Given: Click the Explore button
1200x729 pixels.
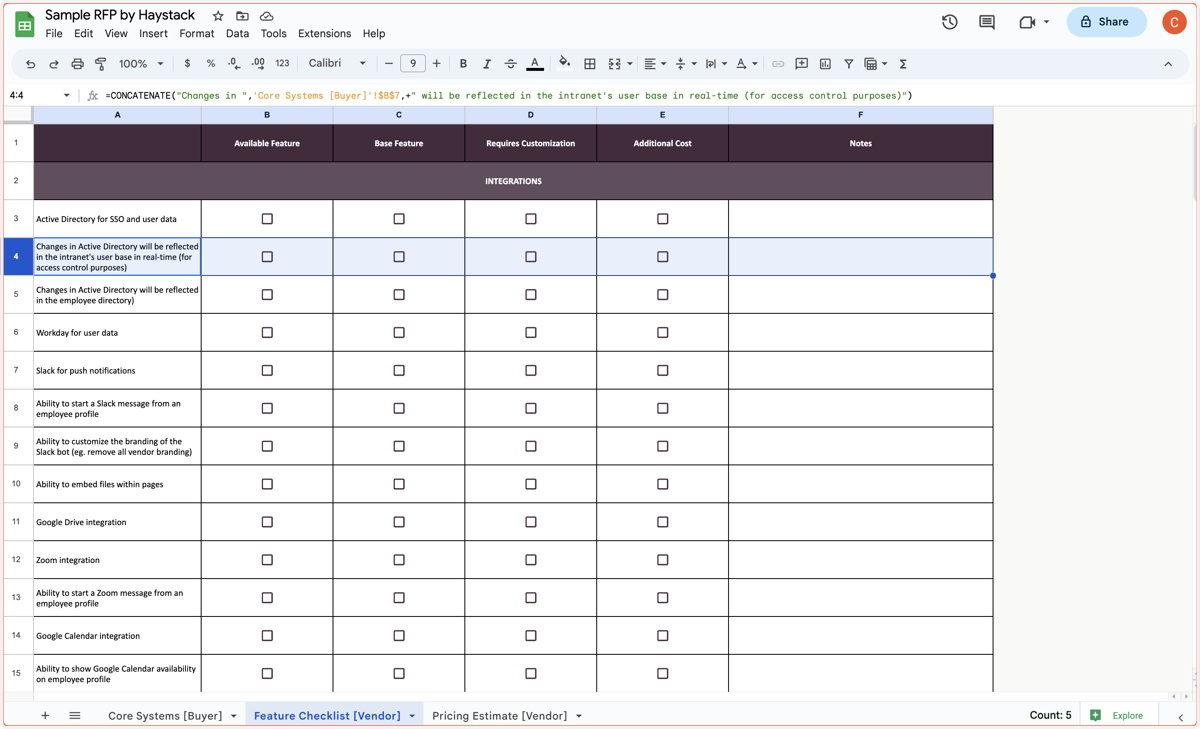Looking at the screenshot, I should (1117, 716).
